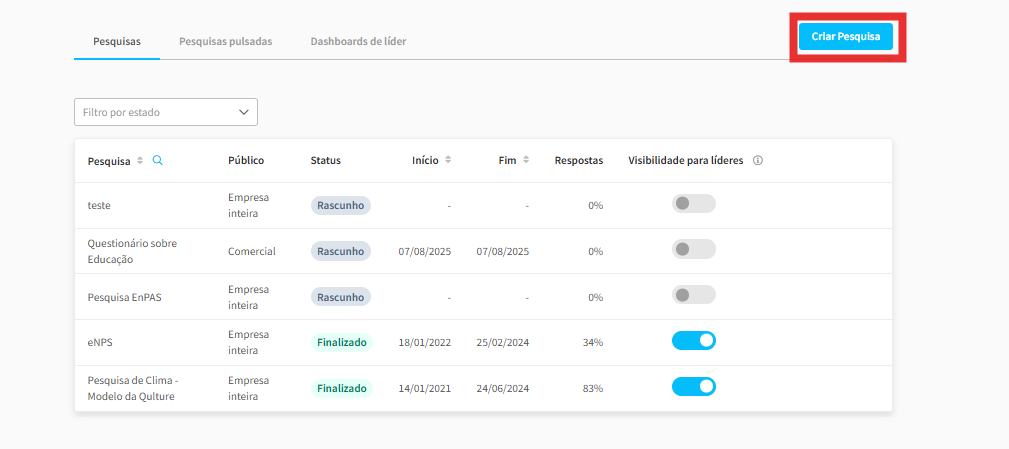Click the Respostas column header
This screenshot has height=449, width=1009.
tap(579, 160)
